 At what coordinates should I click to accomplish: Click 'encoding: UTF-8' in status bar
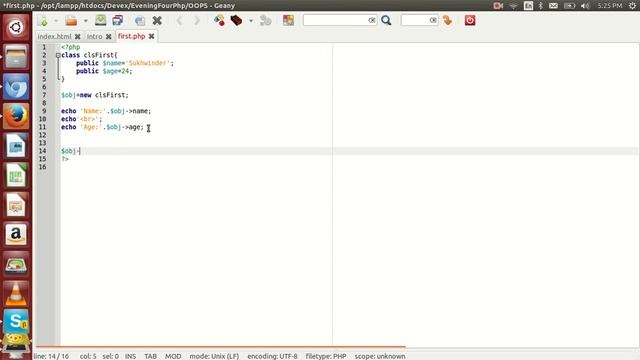click(272, 356)
